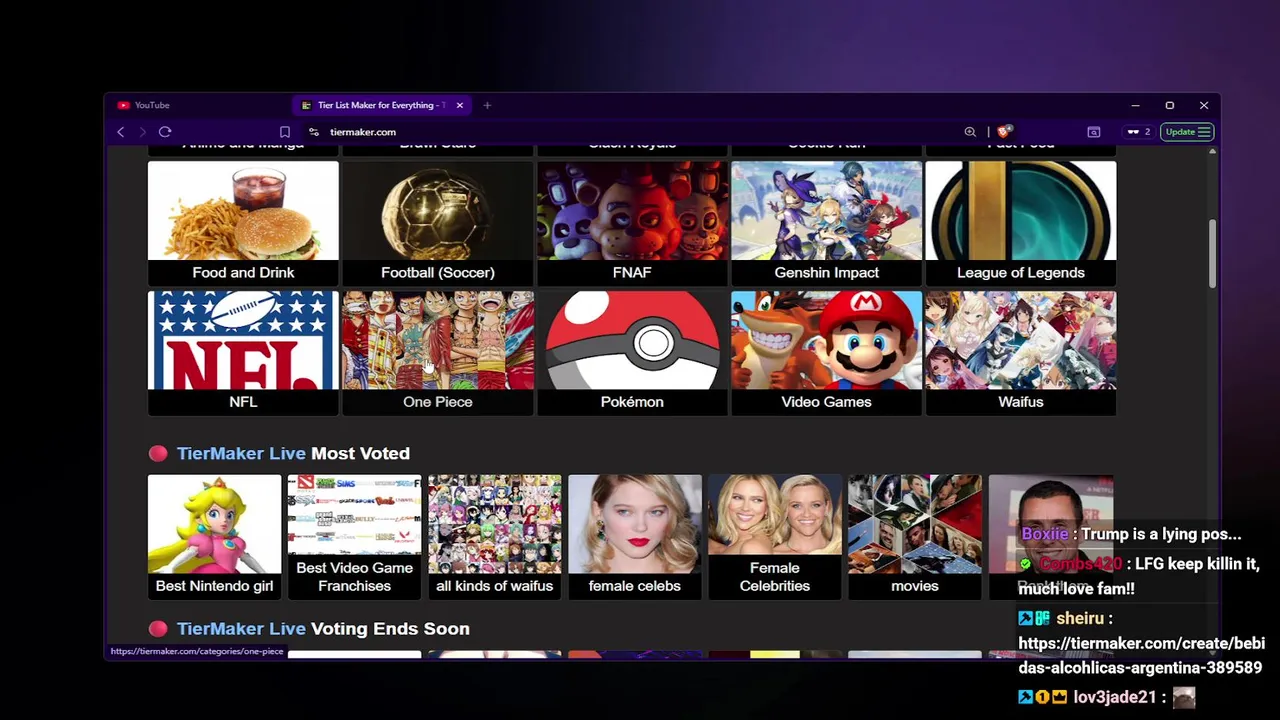
Task: Open the sidebar search panel icon
Action: tap(1094, 132)
